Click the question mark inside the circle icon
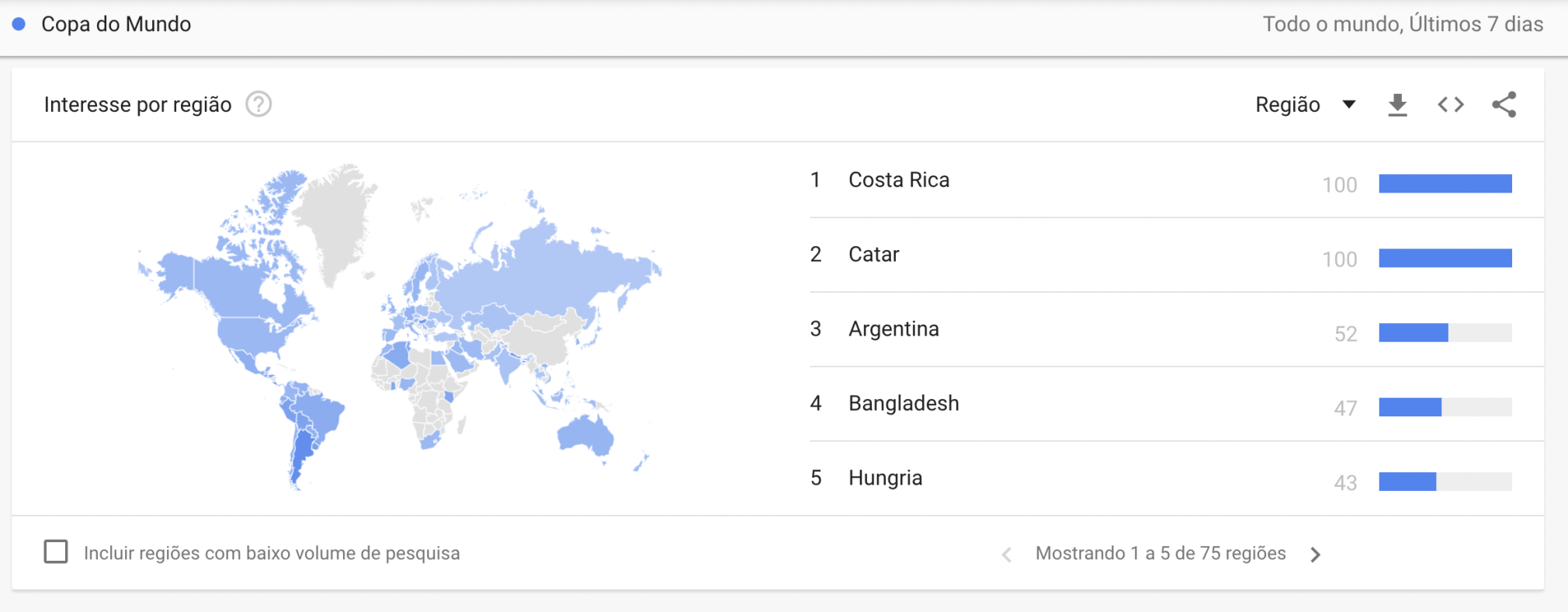The height and width of the screenshot is (612, 1568). click(259, 104)
